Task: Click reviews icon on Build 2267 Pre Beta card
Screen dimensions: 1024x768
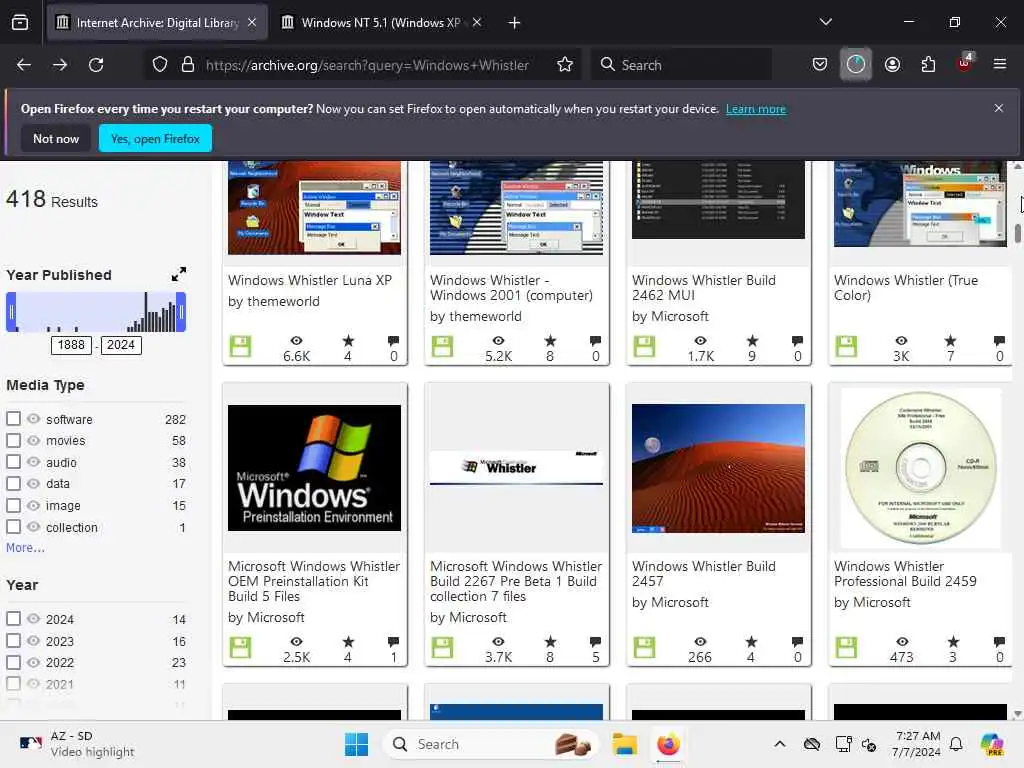Action: pyautogui.click(x=595, y=641)
